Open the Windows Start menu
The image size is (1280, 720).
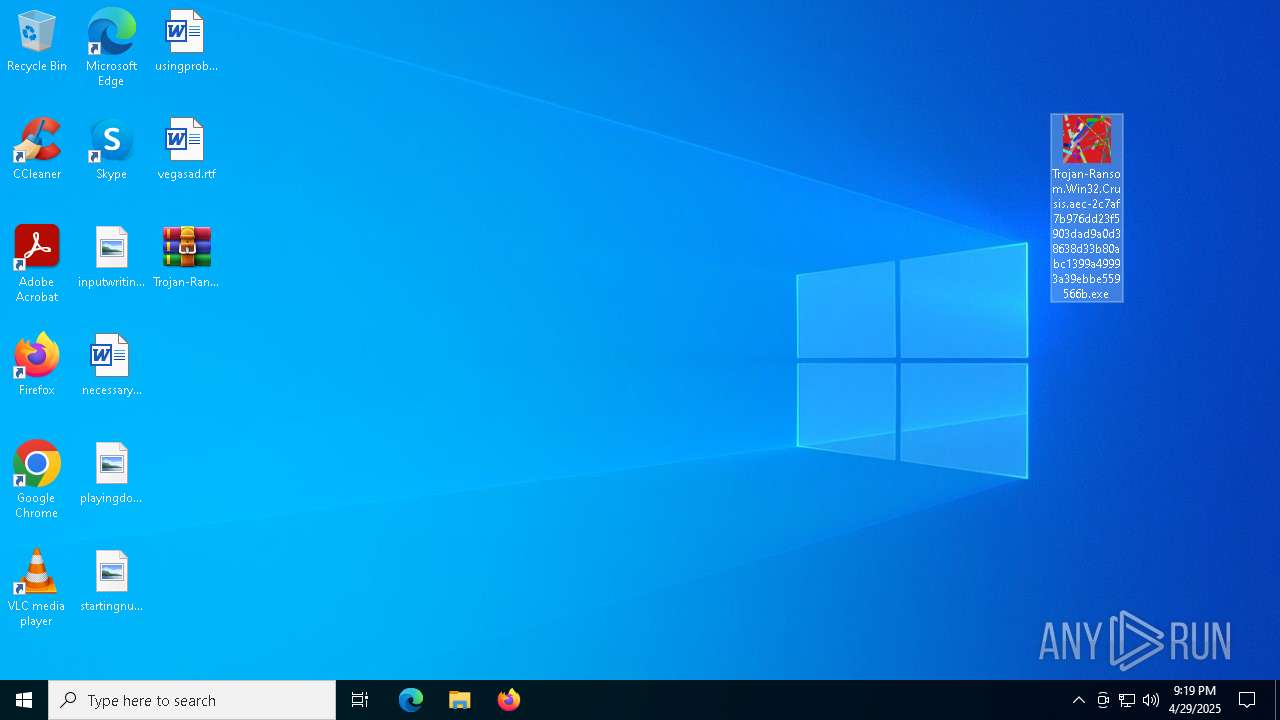point(24,700)
